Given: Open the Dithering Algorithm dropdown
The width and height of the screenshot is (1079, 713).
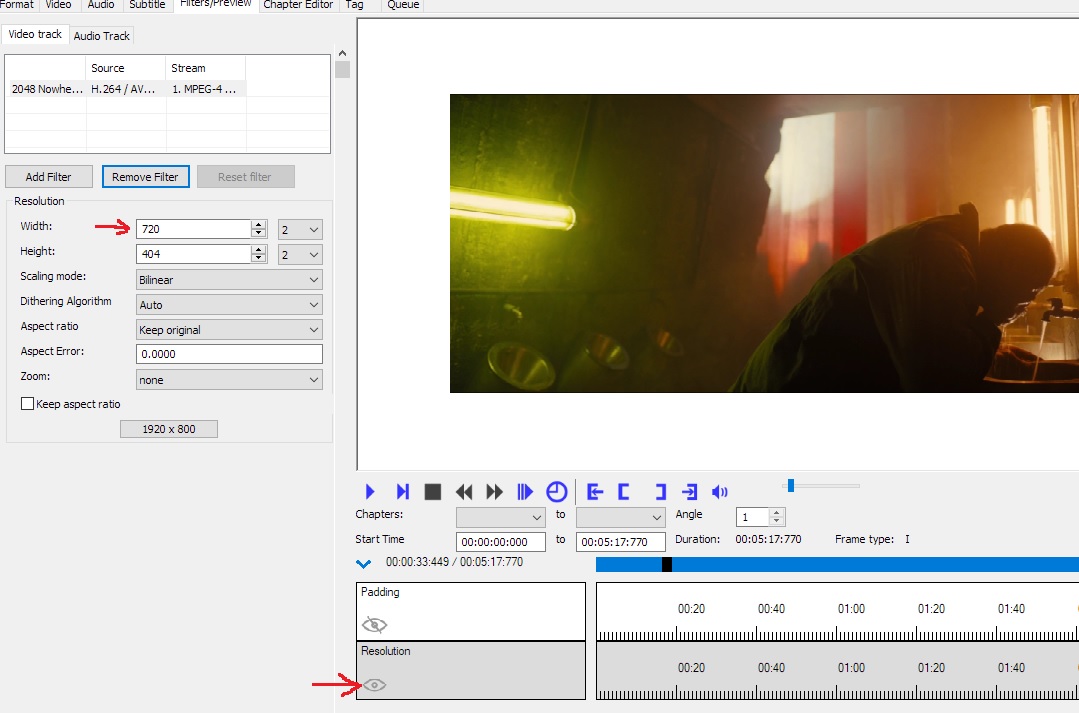Looking at the screenshot, I should 229,305.
